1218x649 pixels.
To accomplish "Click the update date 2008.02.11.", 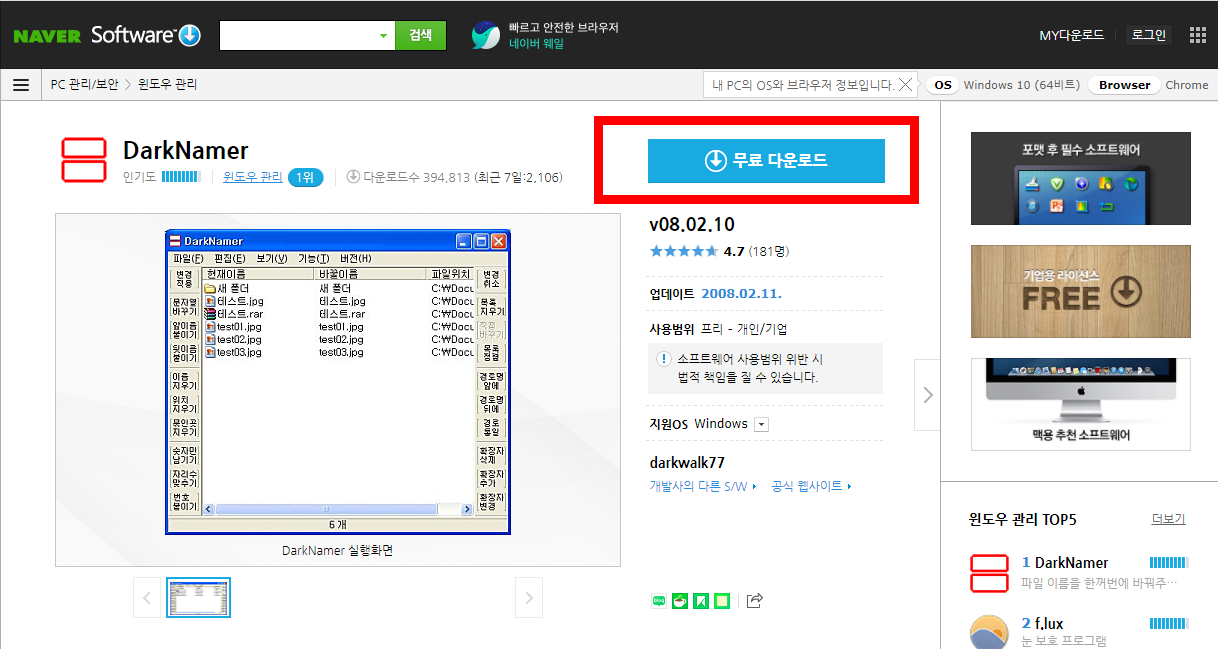I will tap(741, 293).
